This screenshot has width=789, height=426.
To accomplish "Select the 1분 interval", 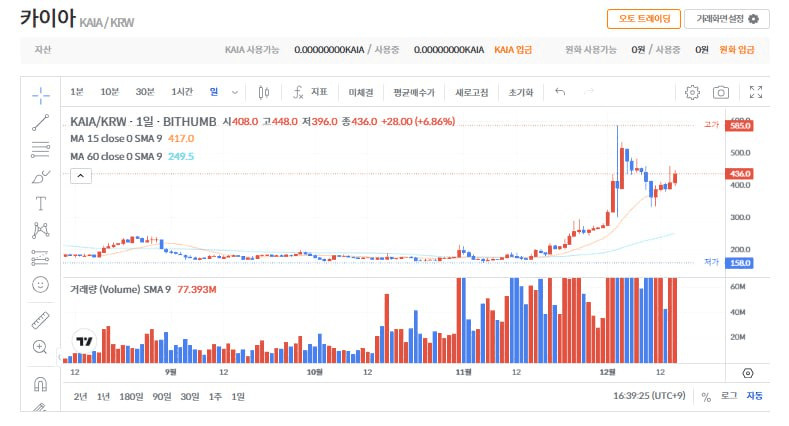I will (x=77, y=92).
